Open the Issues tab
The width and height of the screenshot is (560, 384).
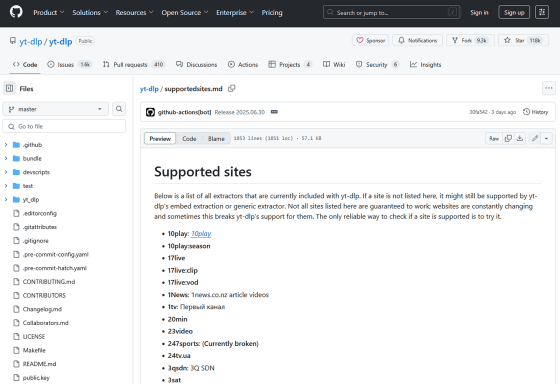tap(70, 65)
